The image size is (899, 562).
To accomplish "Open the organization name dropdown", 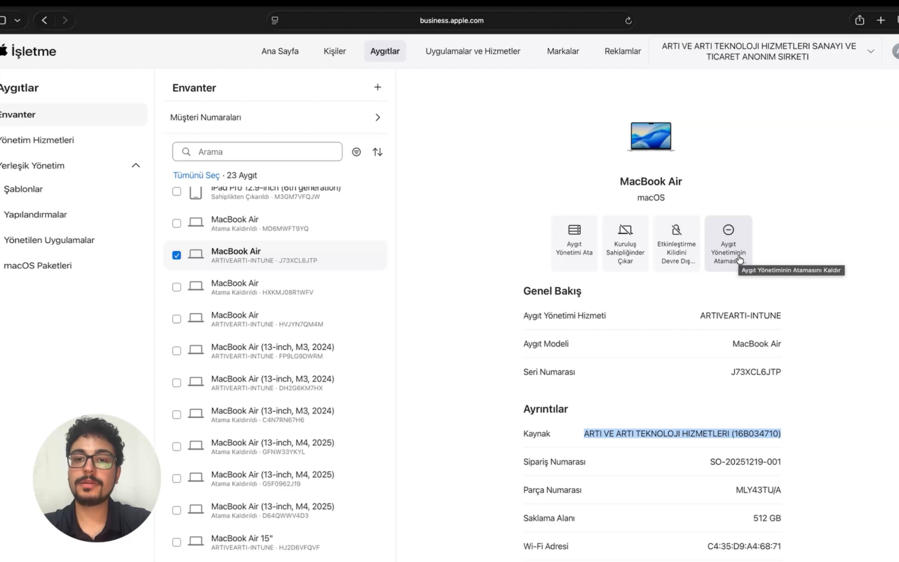I will click(871, 51).
